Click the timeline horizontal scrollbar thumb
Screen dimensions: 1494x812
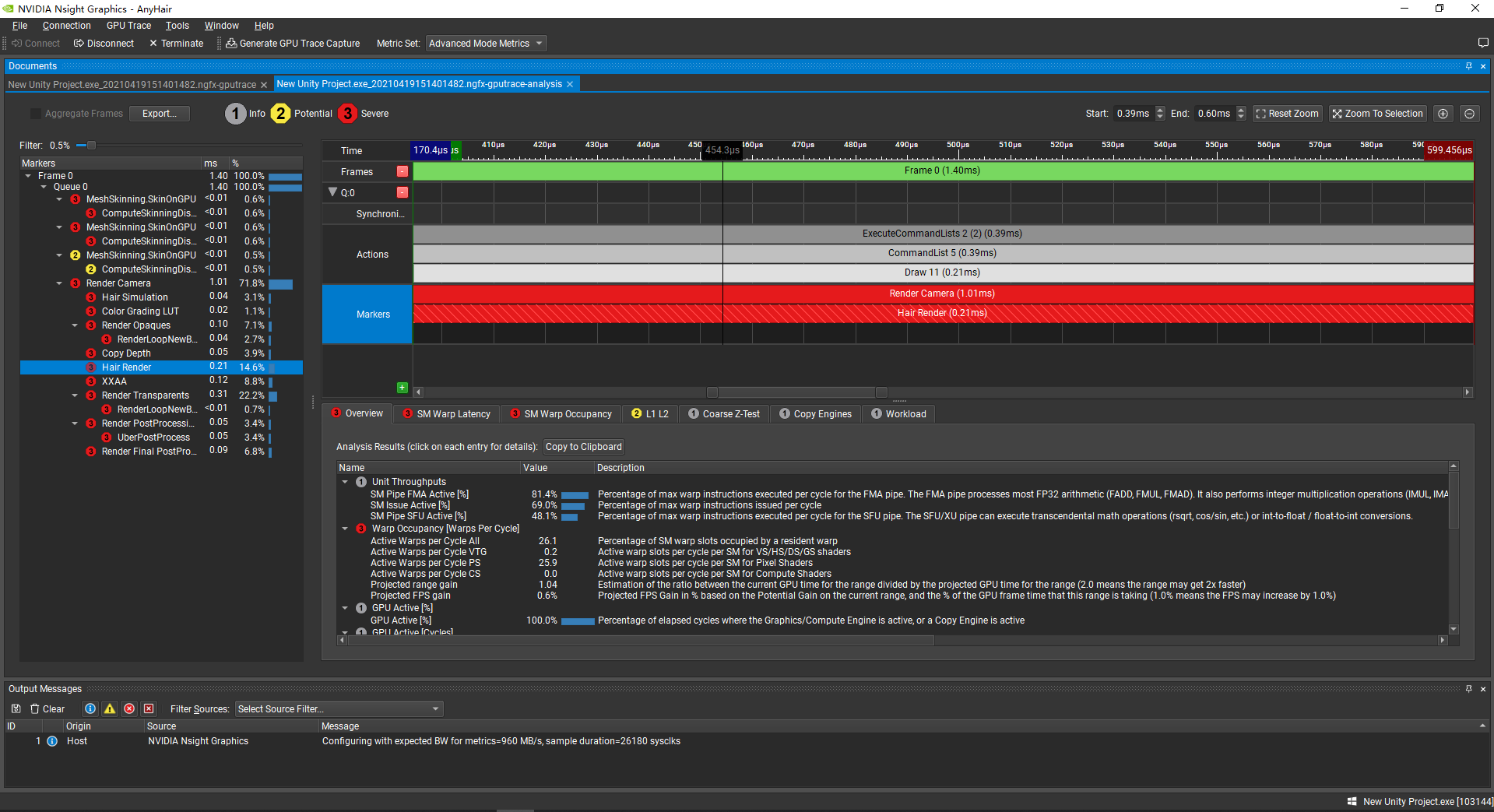pos(798,392)
